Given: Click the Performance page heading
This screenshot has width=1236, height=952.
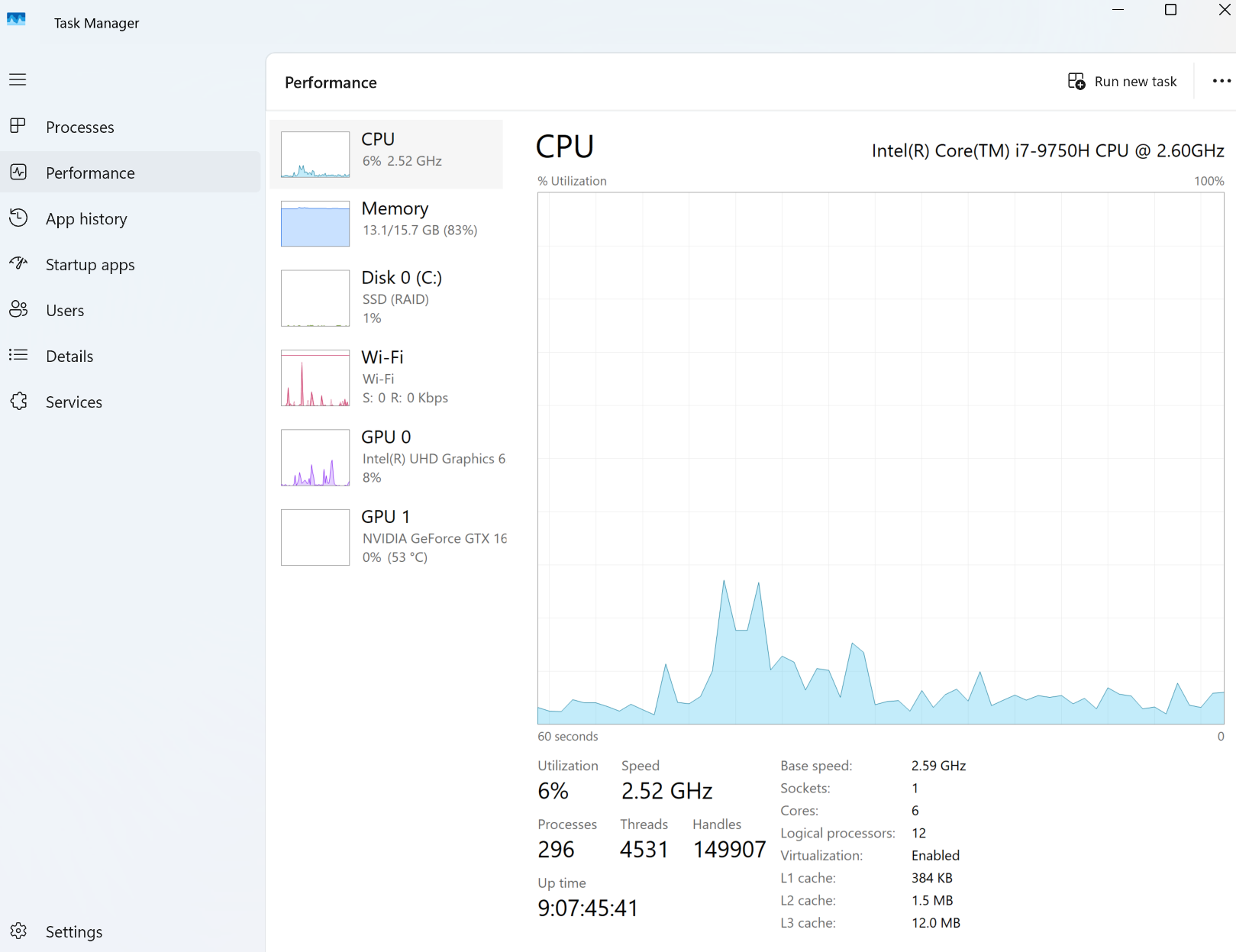Looking at the screenshot, I should tap(331, 82).
